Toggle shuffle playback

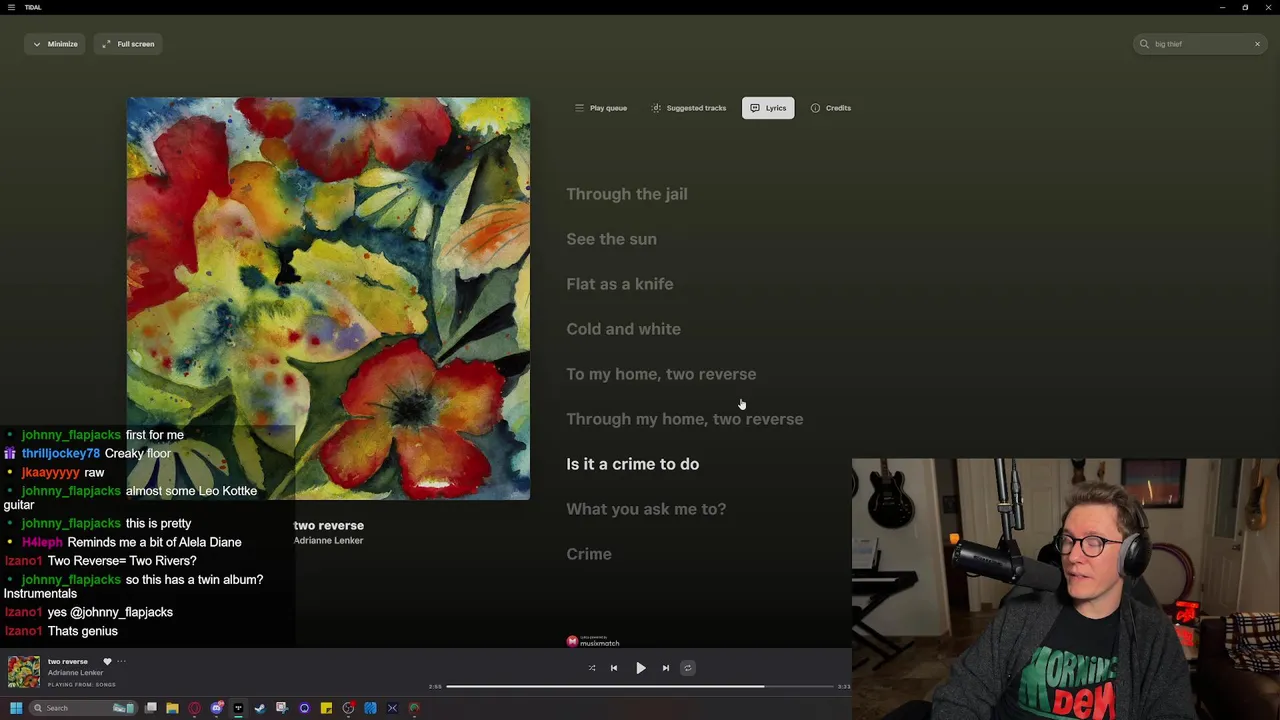tap(591, 668)
